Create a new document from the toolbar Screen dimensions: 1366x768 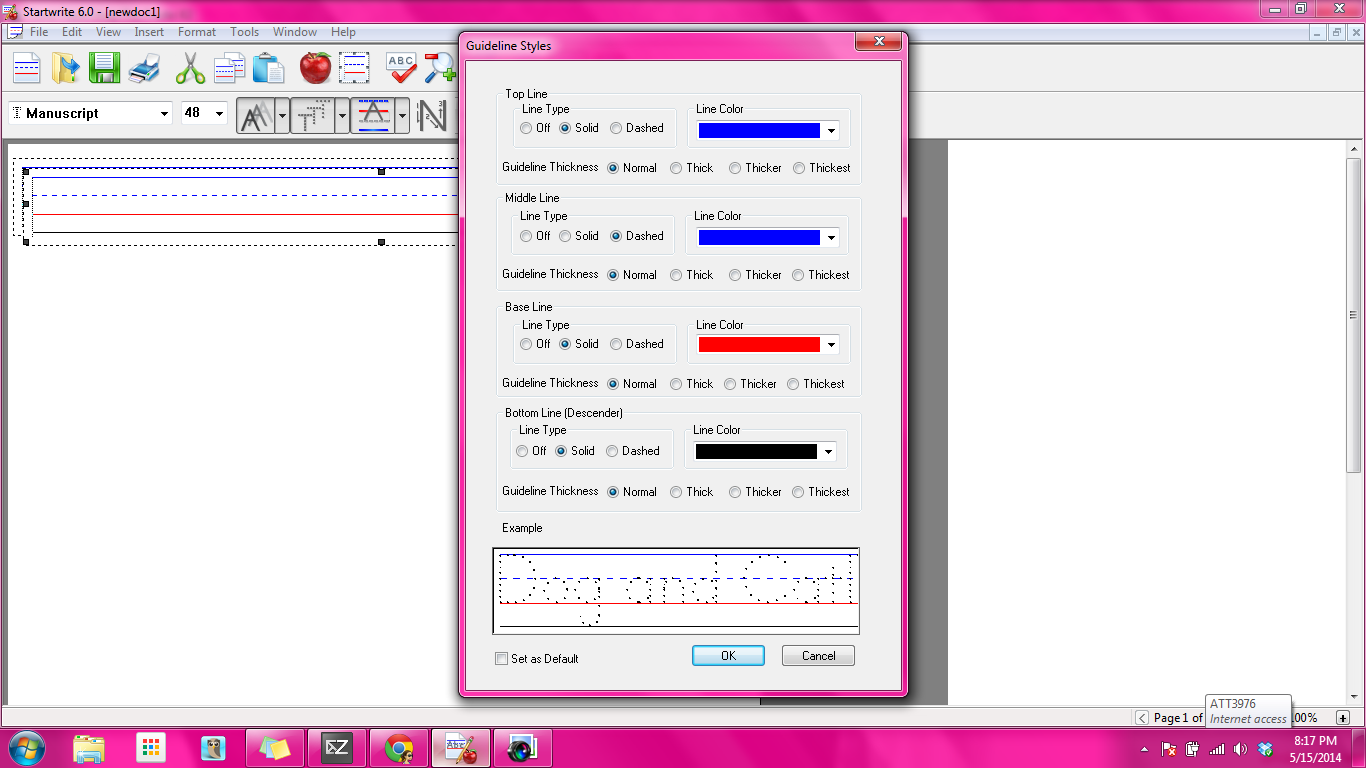pyautogui.click(x=26, y=68)
